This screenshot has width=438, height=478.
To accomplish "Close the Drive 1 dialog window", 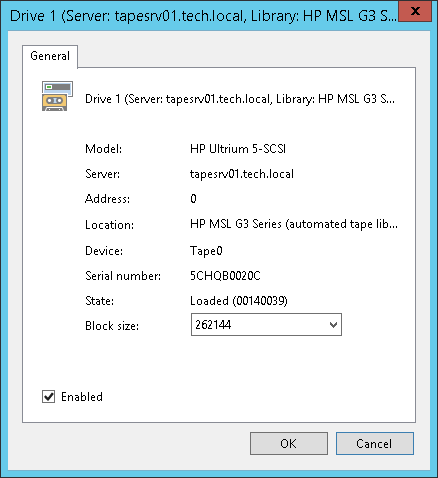I will [x=415, y=11].
